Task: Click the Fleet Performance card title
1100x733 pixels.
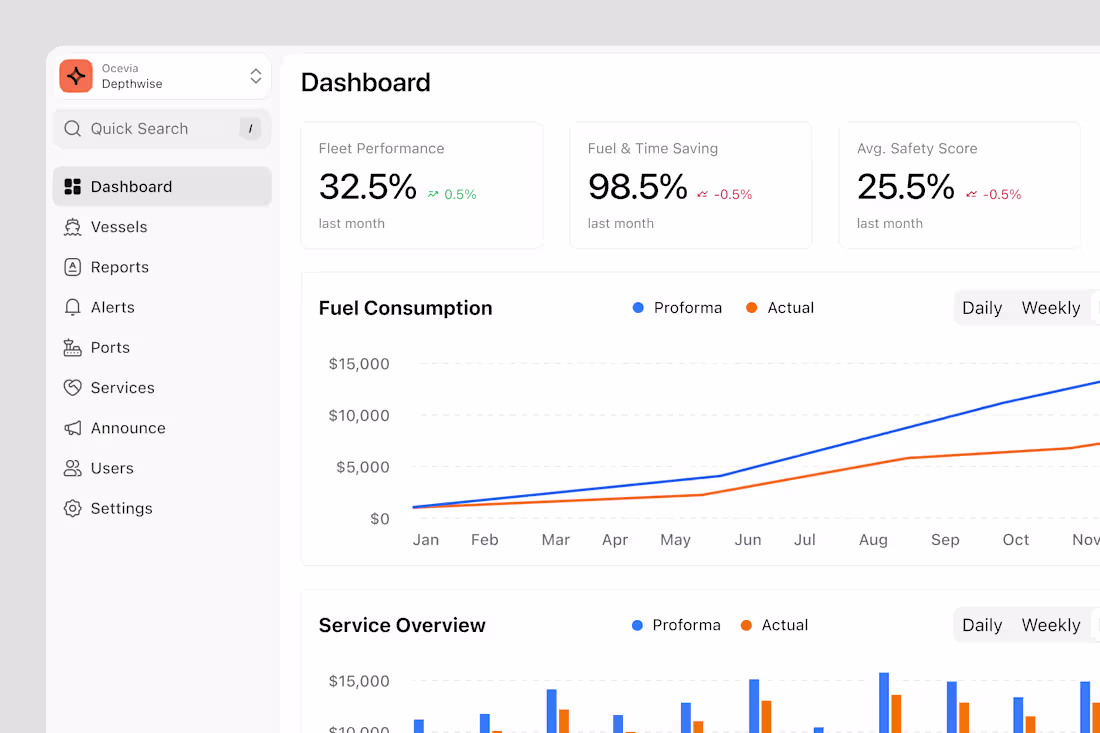Action: (x=382, y=149)
